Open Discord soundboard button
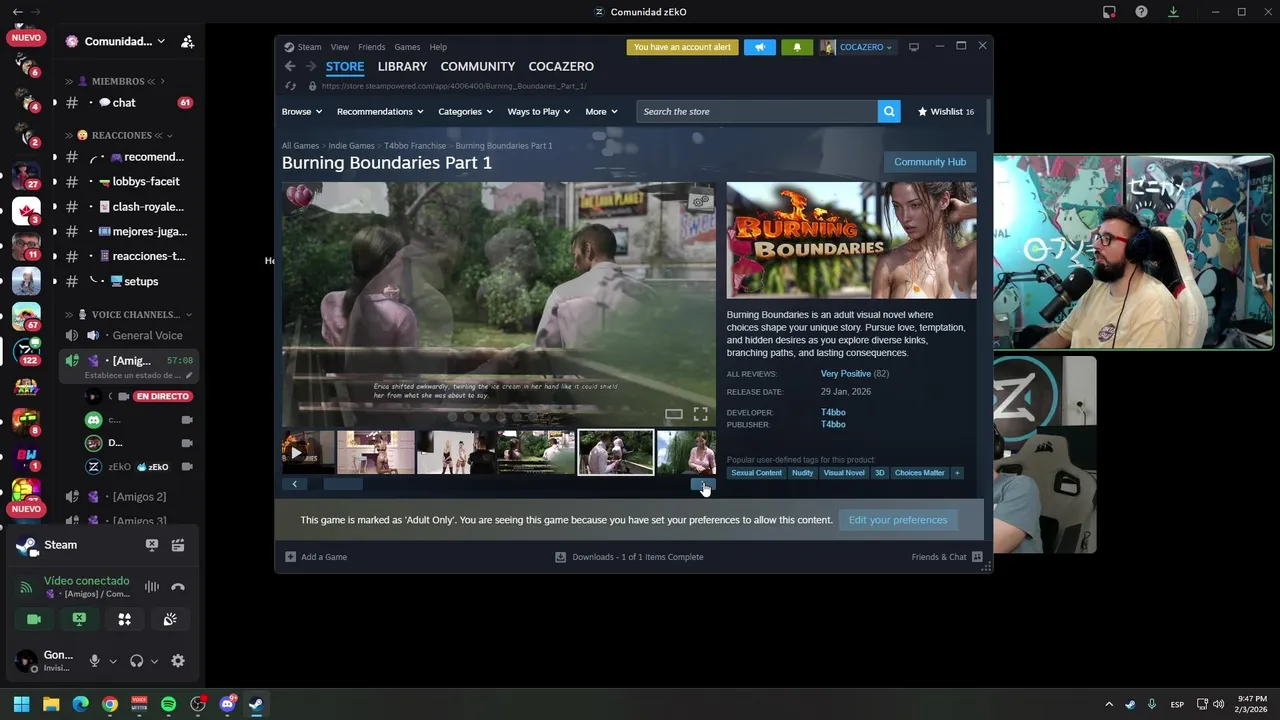This screenshot has height=720, width=1280. [170, 620]
